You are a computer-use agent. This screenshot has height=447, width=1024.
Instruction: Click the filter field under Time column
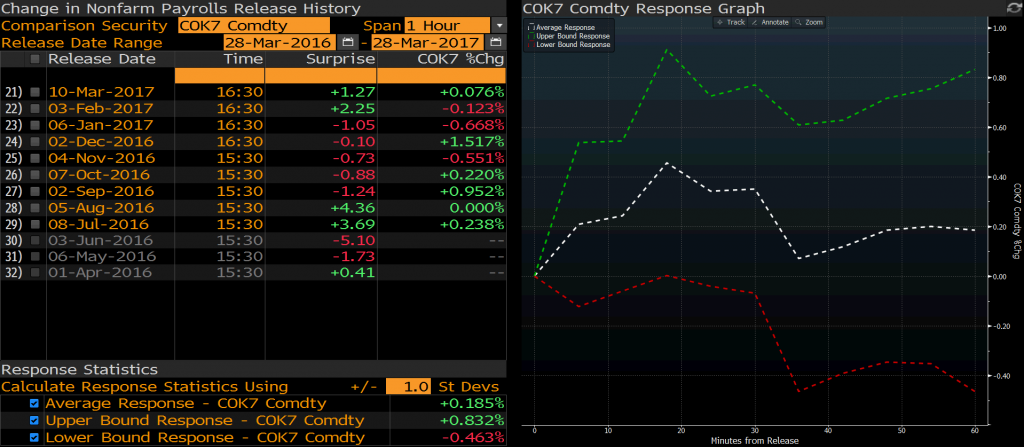click(219, 76)
